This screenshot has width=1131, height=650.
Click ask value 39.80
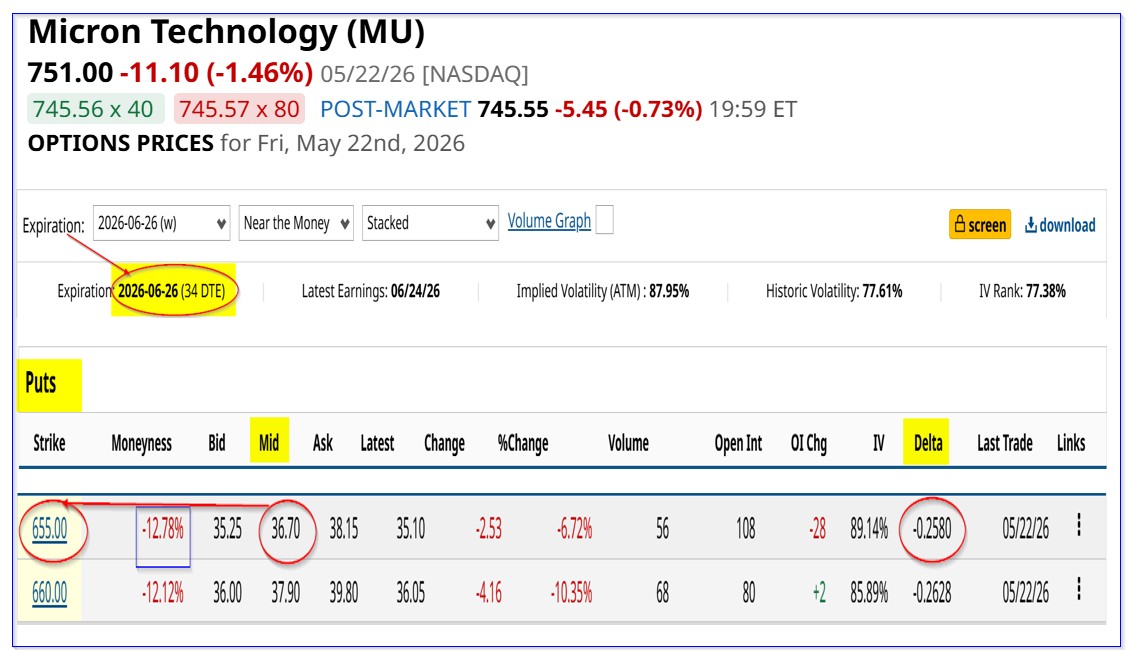(344, 593)
